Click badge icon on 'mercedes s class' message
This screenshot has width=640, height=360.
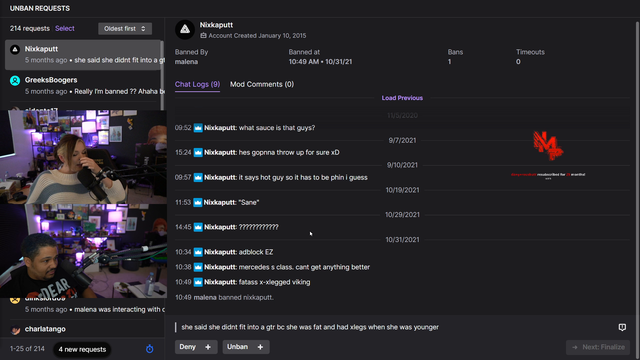click(198, 267)
